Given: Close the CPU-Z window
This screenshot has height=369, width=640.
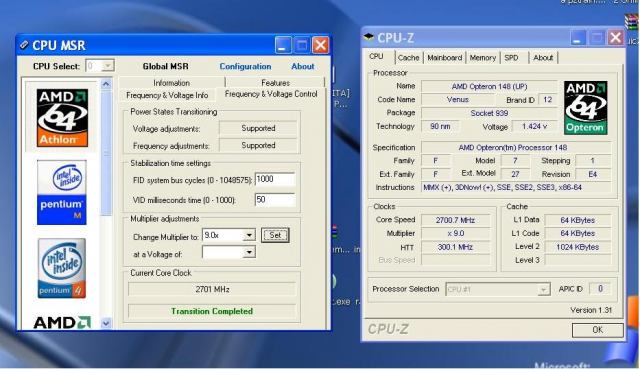Looking at the screenshot, I should click(x=616, y=38).
